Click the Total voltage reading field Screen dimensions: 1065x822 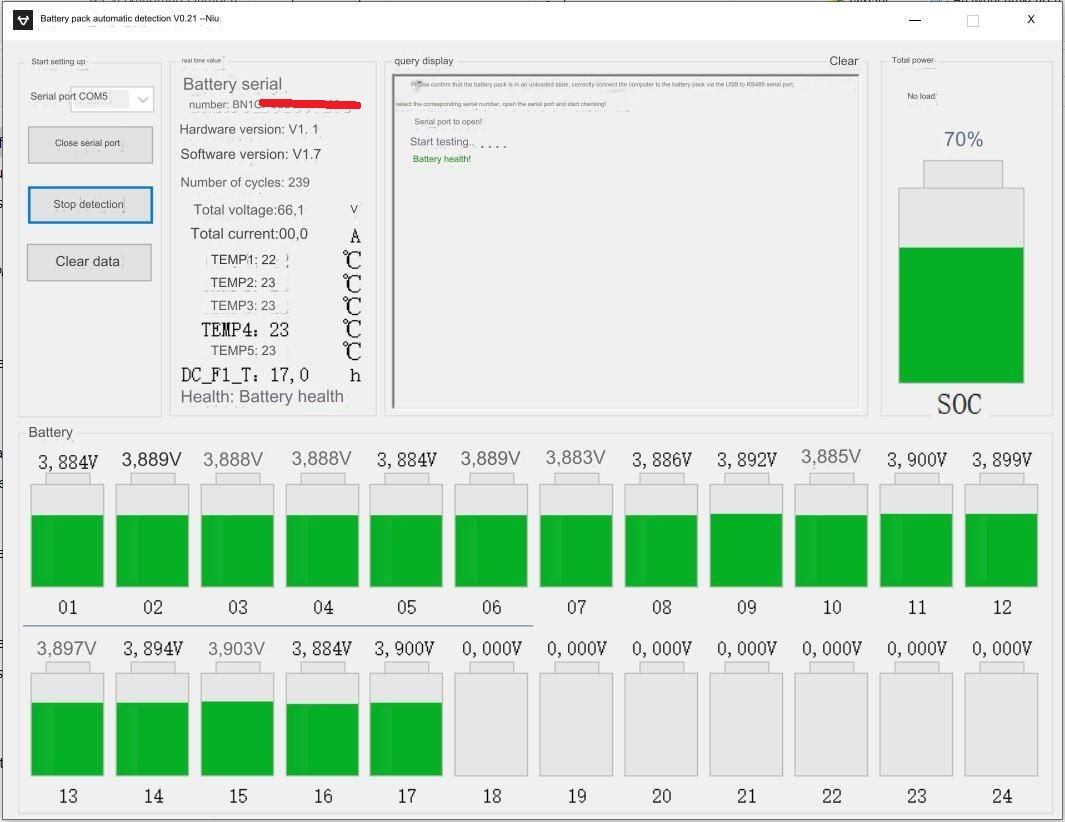250,210
